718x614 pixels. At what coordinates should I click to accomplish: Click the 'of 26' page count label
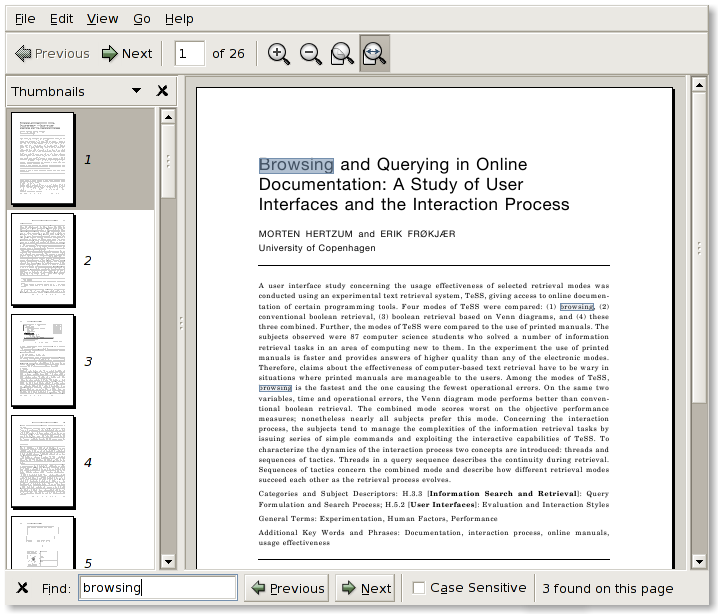(x=228, y=54)
